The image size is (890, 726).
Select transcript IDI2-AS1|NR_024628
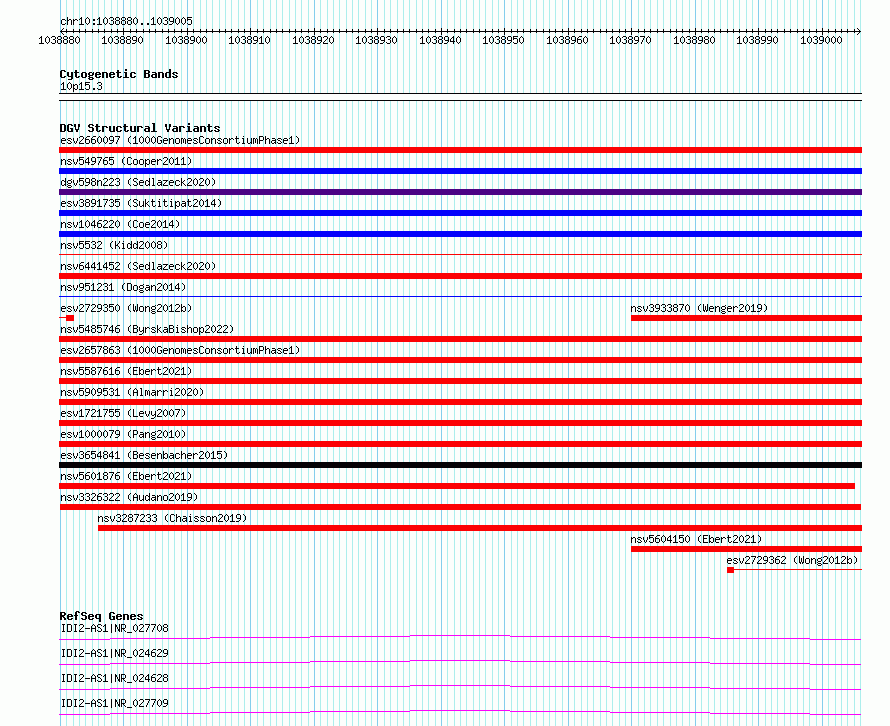click(115, 678)
